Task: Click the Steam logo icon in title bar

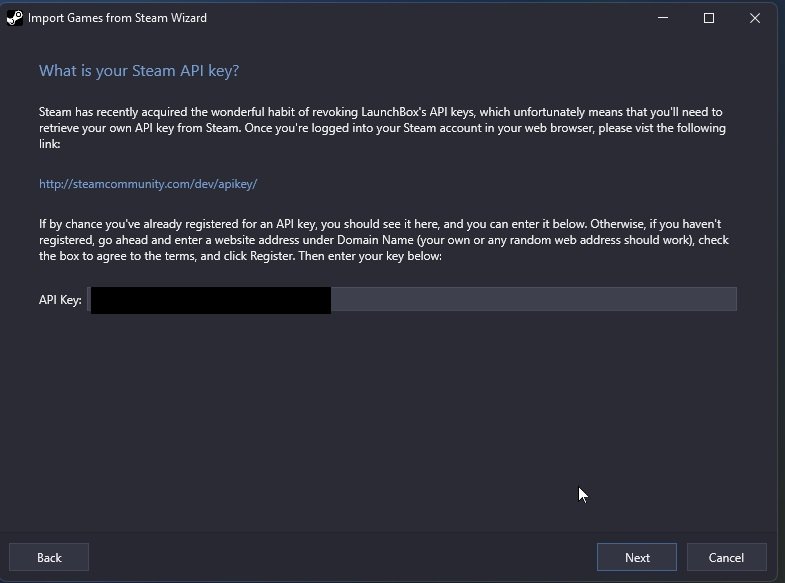Action: point(15,18)
